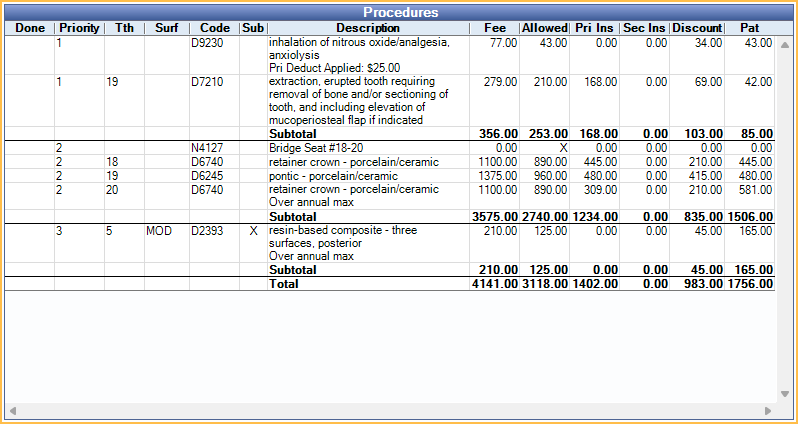Select the Total row label

pos(284,284)
